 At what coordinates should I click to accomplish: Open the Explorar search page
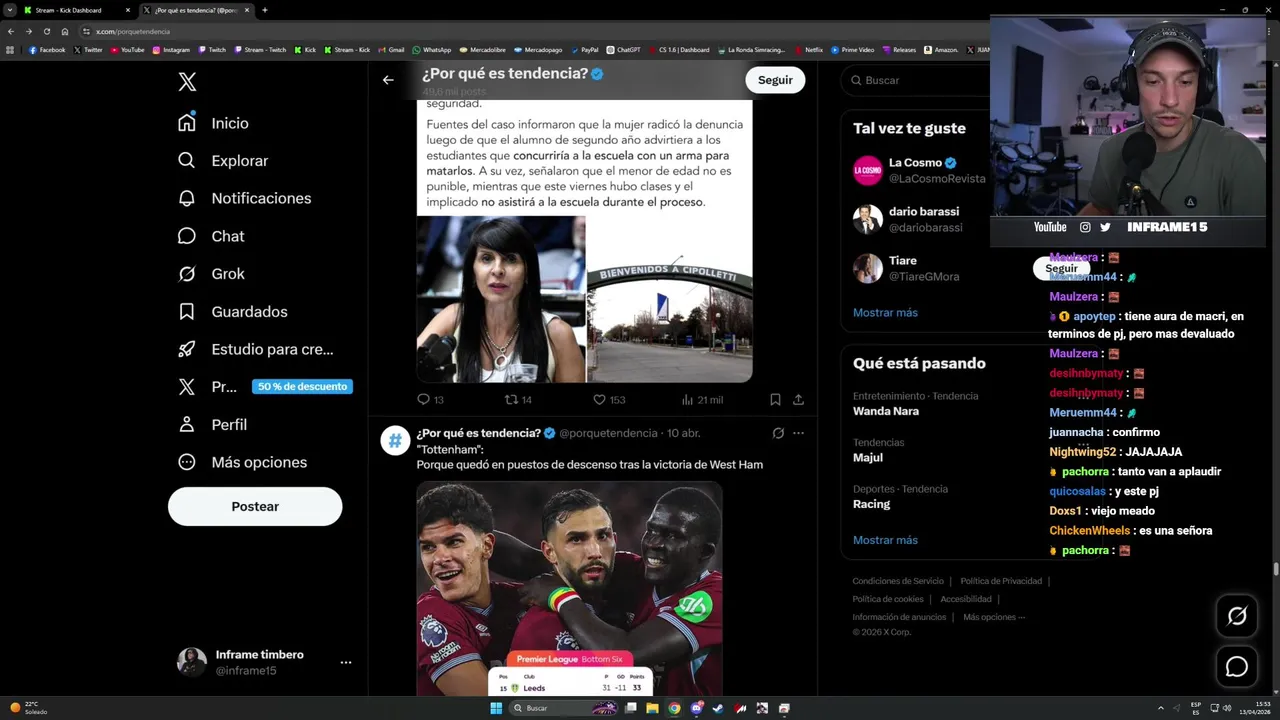222,161
